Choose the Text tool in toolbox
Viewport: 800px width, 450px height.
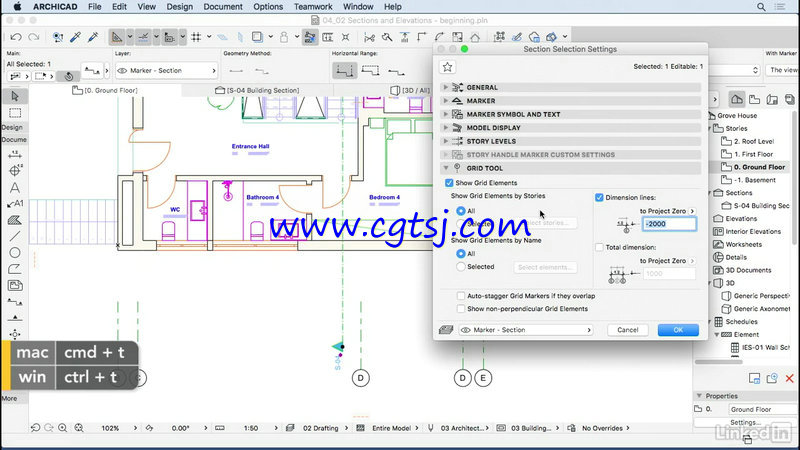[15, 188]
